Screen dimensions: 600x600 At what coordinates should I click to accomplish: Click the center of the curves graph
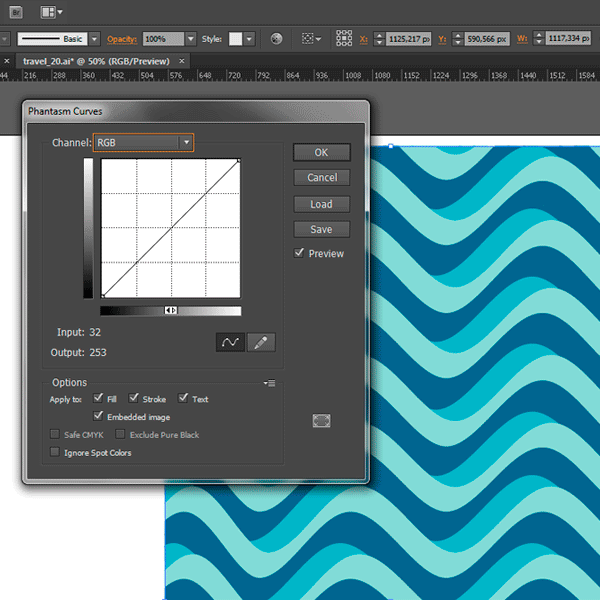[x=171, y=228]
